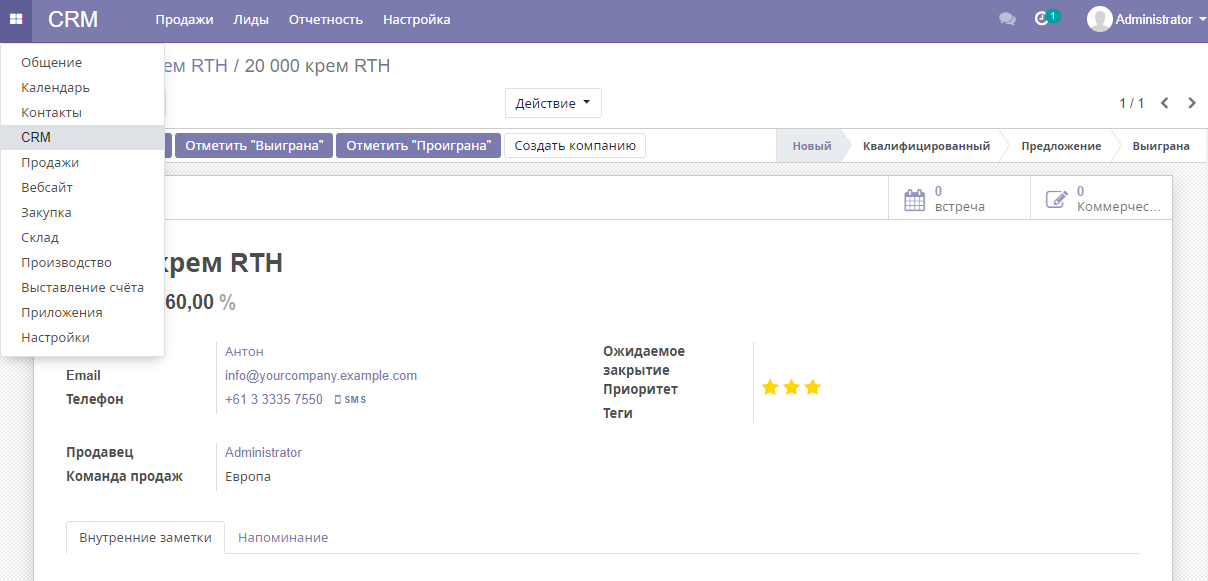Open the activities clock icon with badge

[1043, 18]
